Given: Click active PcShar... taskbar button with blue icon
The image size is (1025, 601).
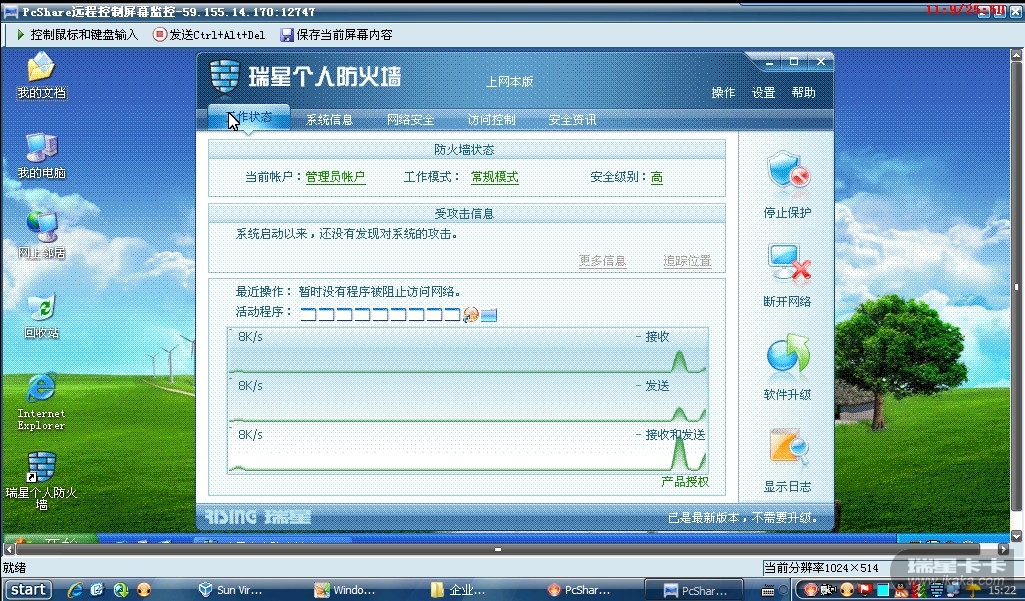Looking at the screenshot, I should click(694, 590).
